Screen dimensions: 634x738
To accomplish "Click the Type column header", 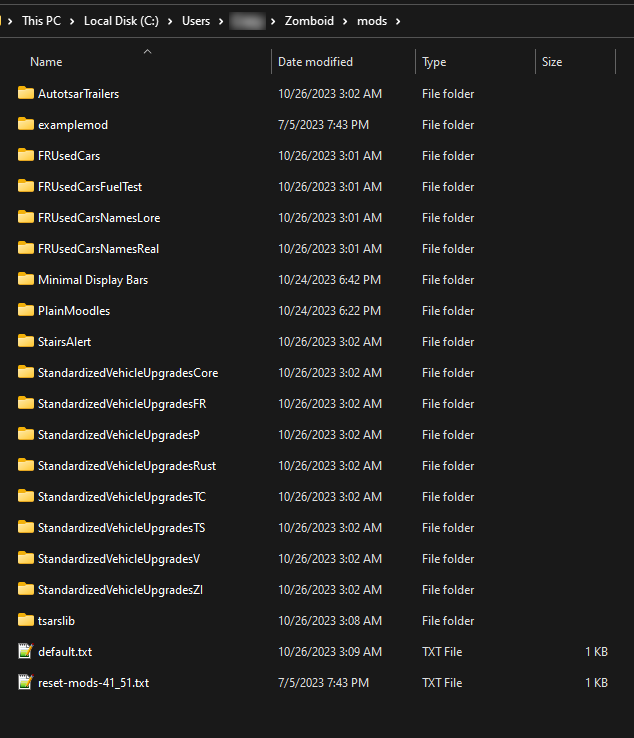I will coord(434,62).
